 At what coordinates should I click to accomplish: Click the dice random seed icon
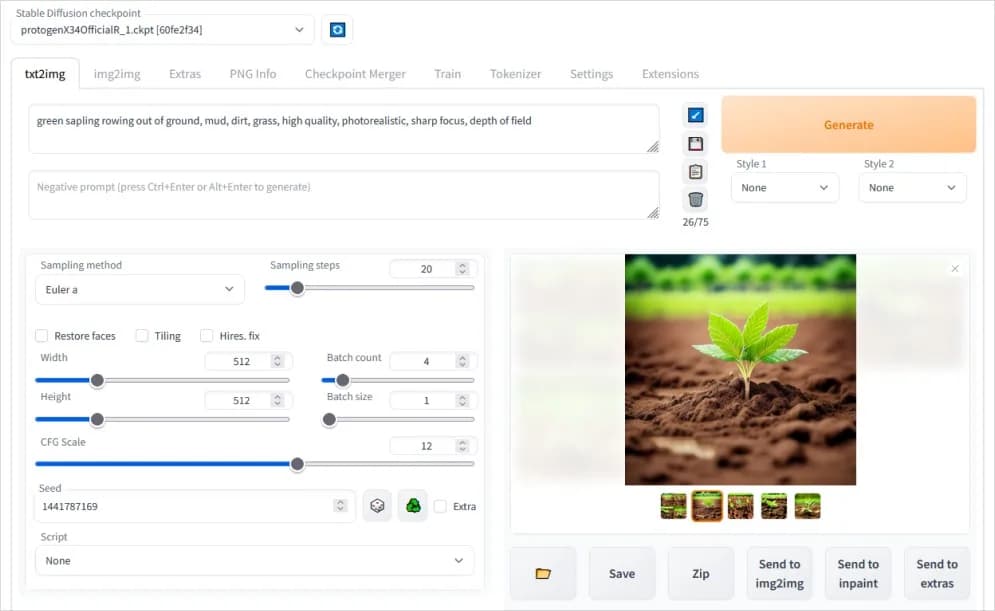(x=377, y=506)
